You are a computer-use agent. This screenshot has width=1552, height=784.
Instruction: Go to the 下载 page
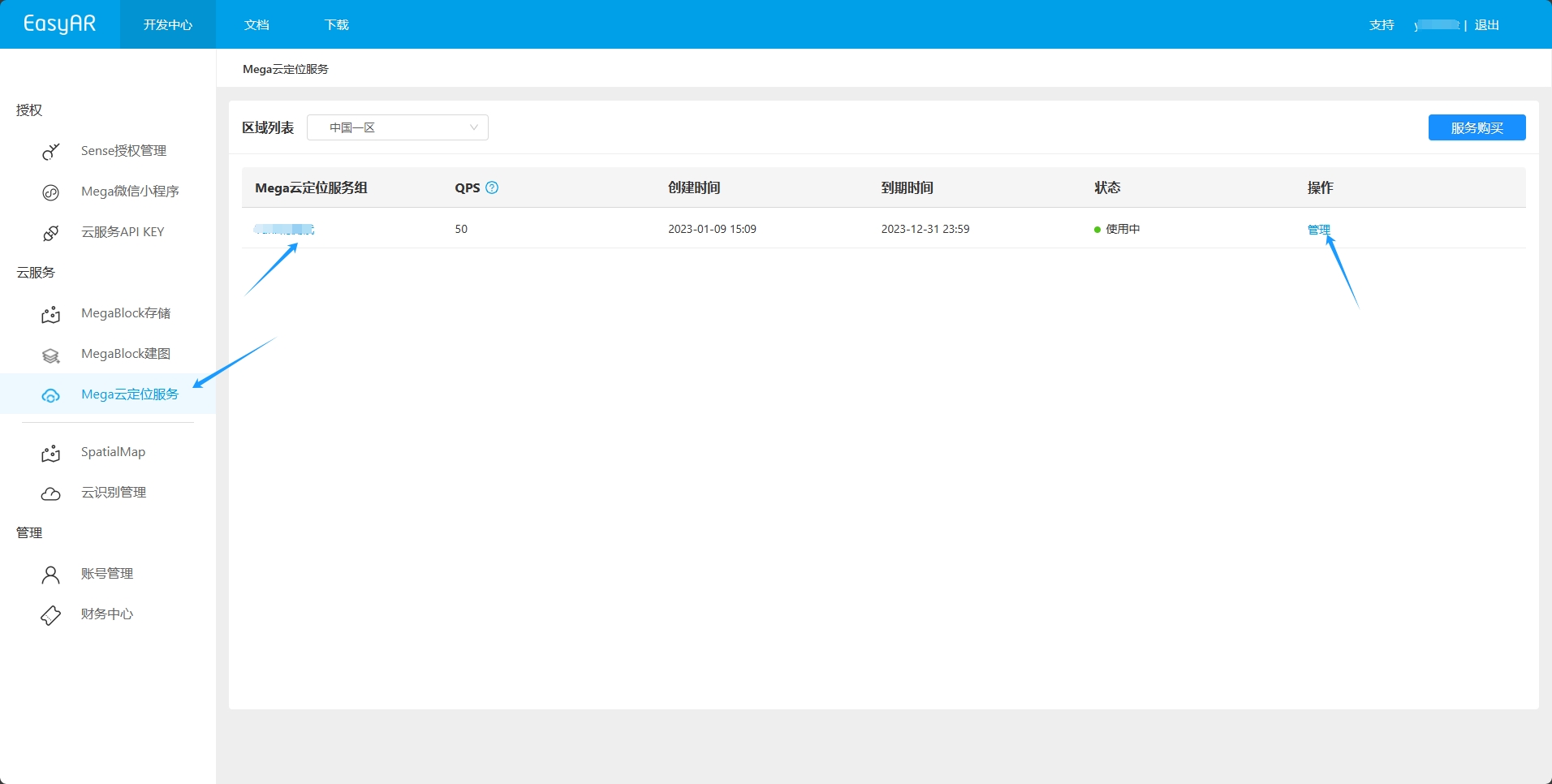[x=336, y=25]
